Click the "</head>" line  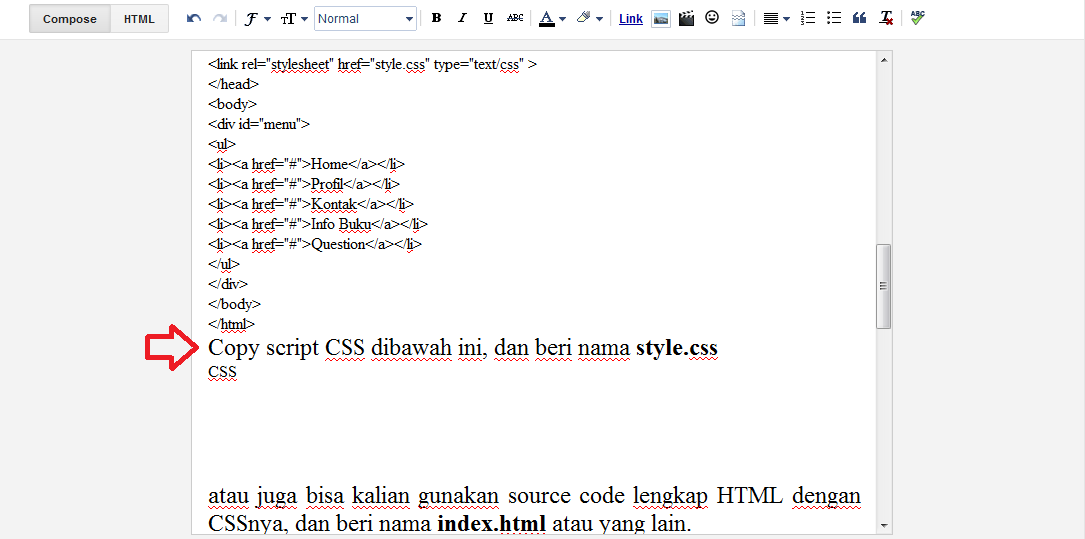234,84
